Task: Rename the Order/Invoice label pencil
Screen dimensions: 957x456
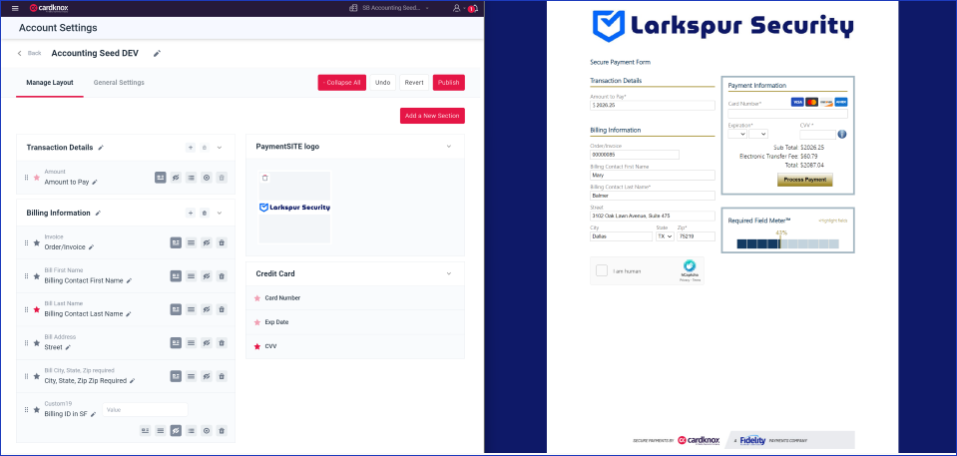Action: (91, 247)
